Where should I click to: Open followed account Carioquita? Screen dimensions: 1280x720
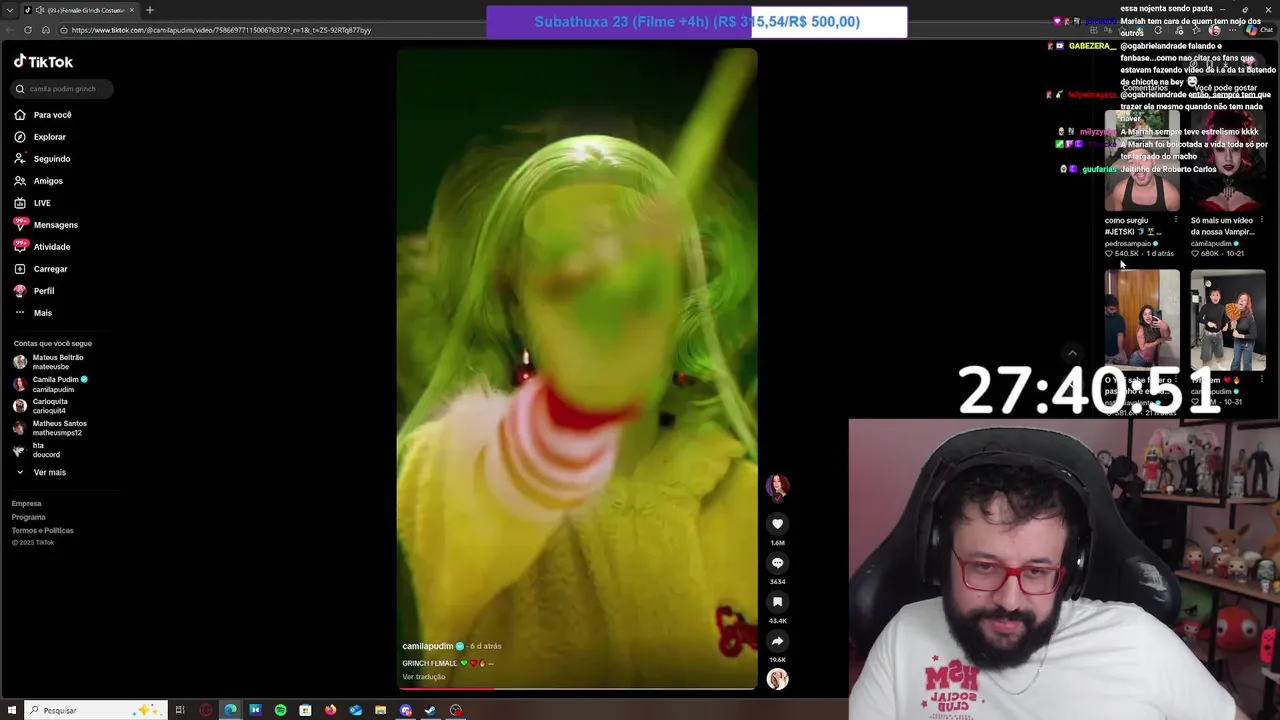[41, 406]
